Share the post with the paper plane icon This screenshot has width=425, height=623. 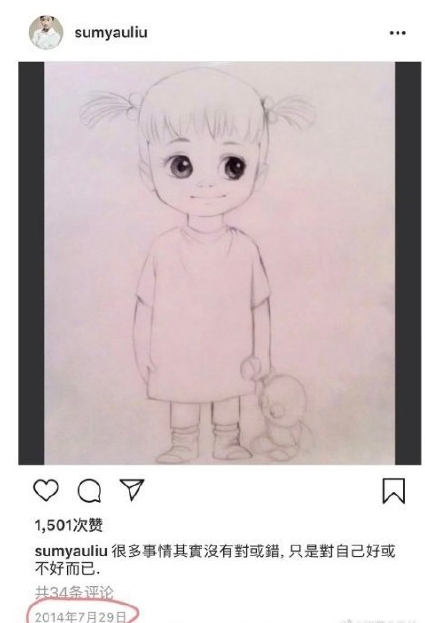pos(132,489)
